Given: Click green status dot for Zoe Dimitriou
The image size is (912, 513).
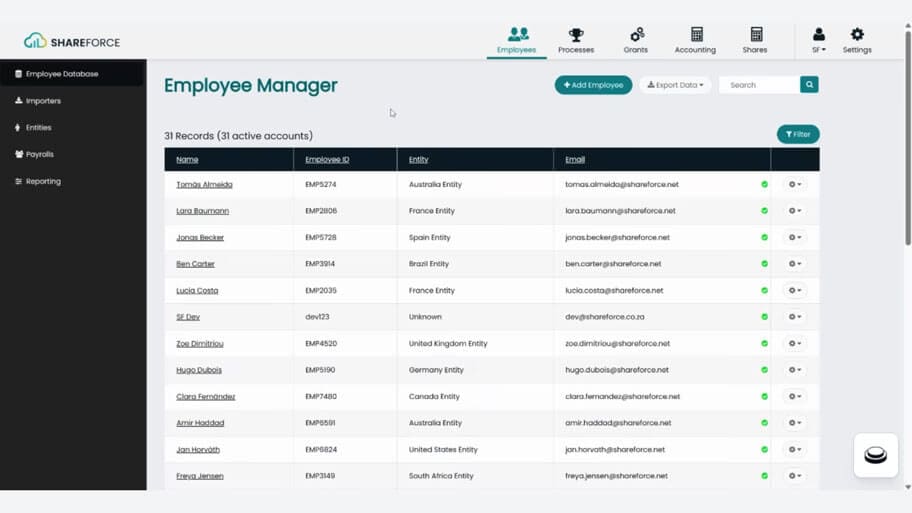Looking at the screenshot, I should [764, 343].
